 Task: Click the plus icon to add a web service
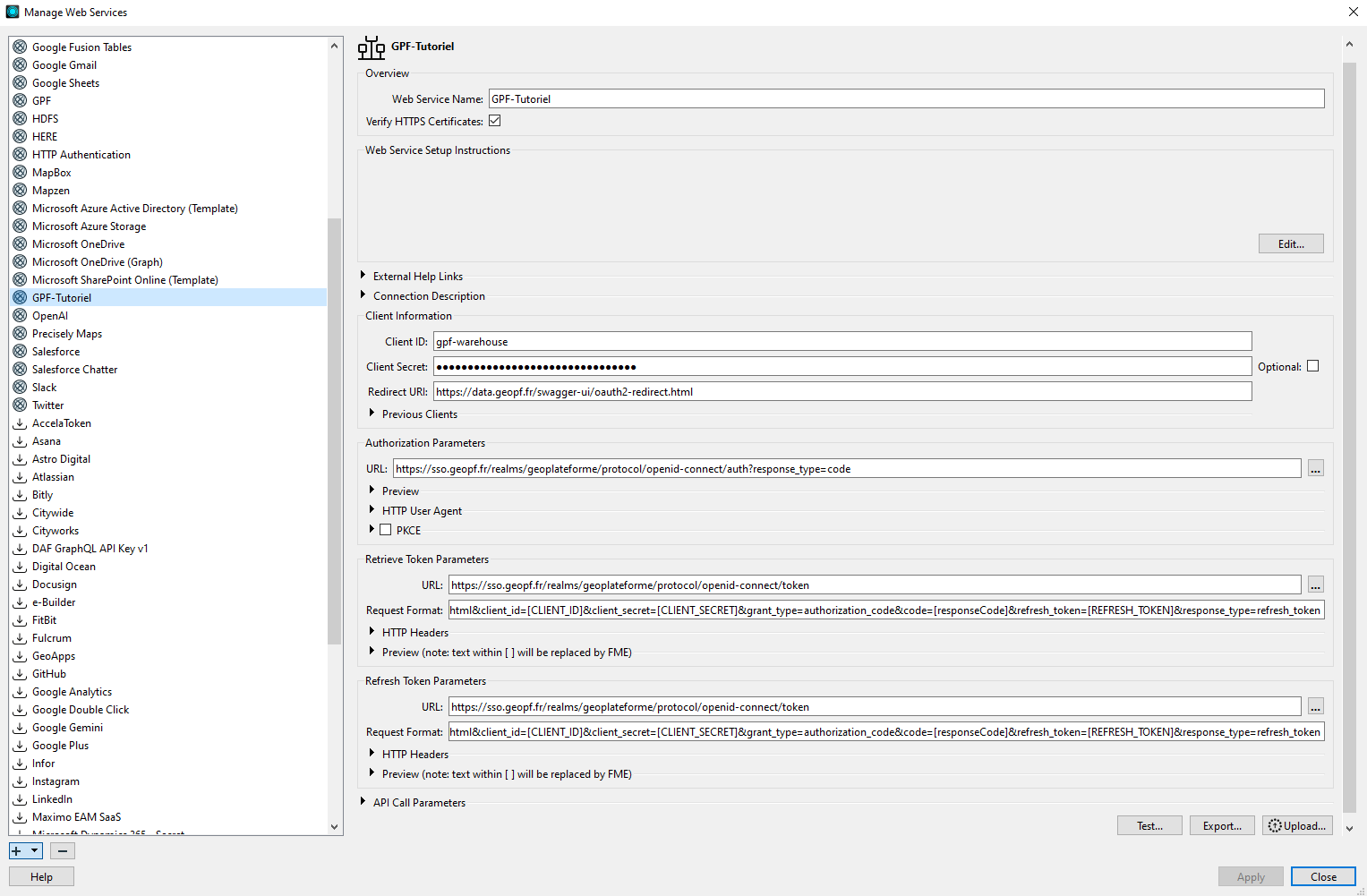point(17,851)
